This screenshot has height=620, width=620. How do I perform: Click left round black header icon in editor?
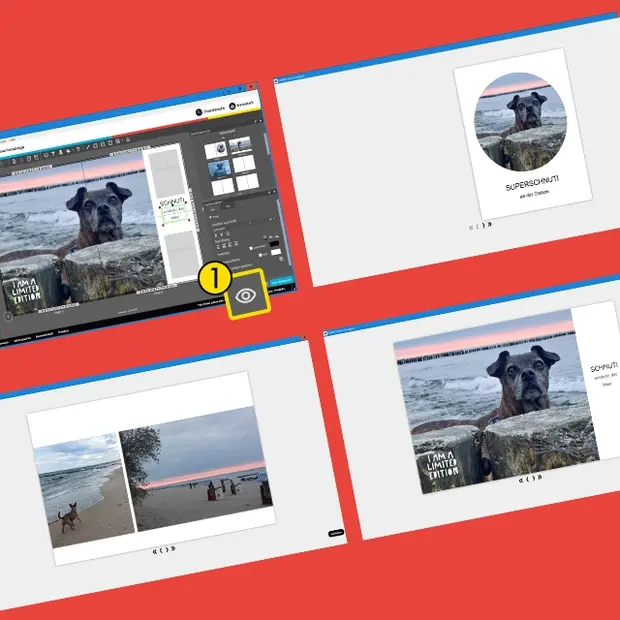199,112
